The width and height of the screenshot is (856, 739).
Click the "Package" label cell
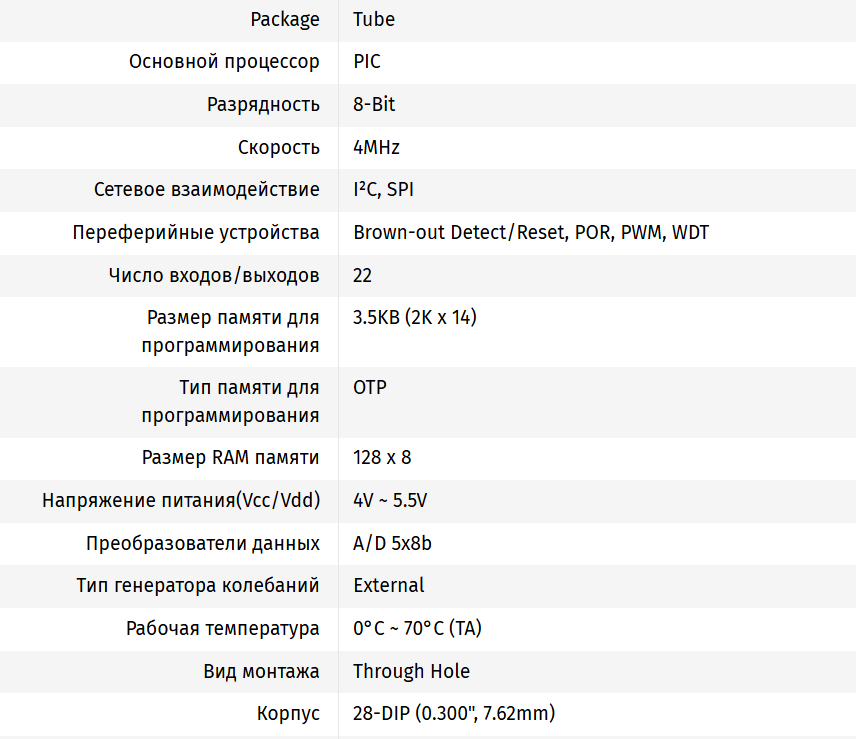pyautogui.click(x=285, y=19)
